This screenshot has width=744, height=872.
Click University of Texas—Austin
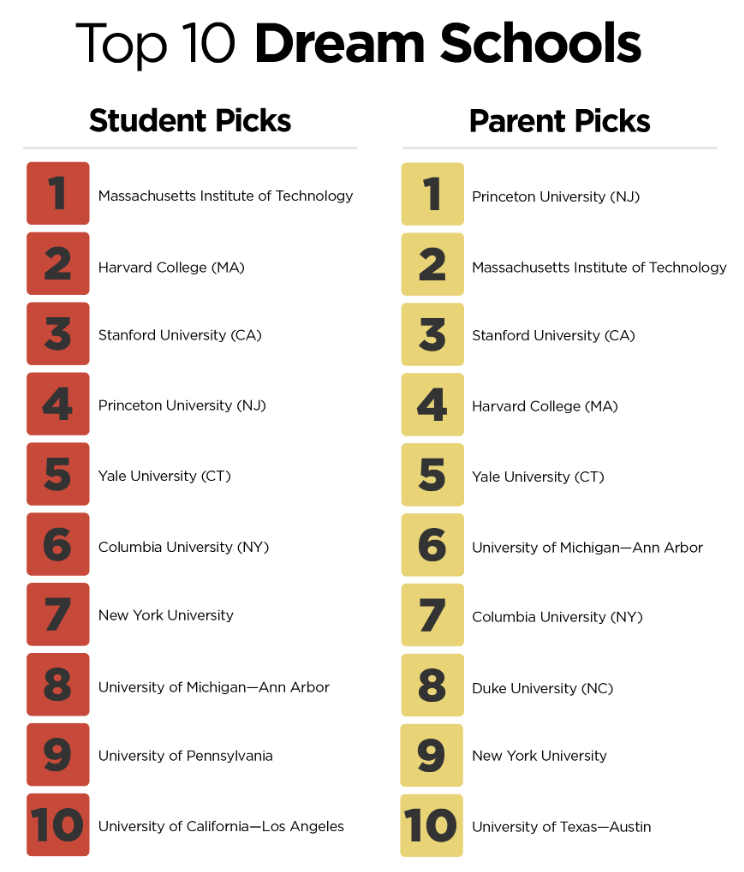pyautogui.click(x=561, y=827)
